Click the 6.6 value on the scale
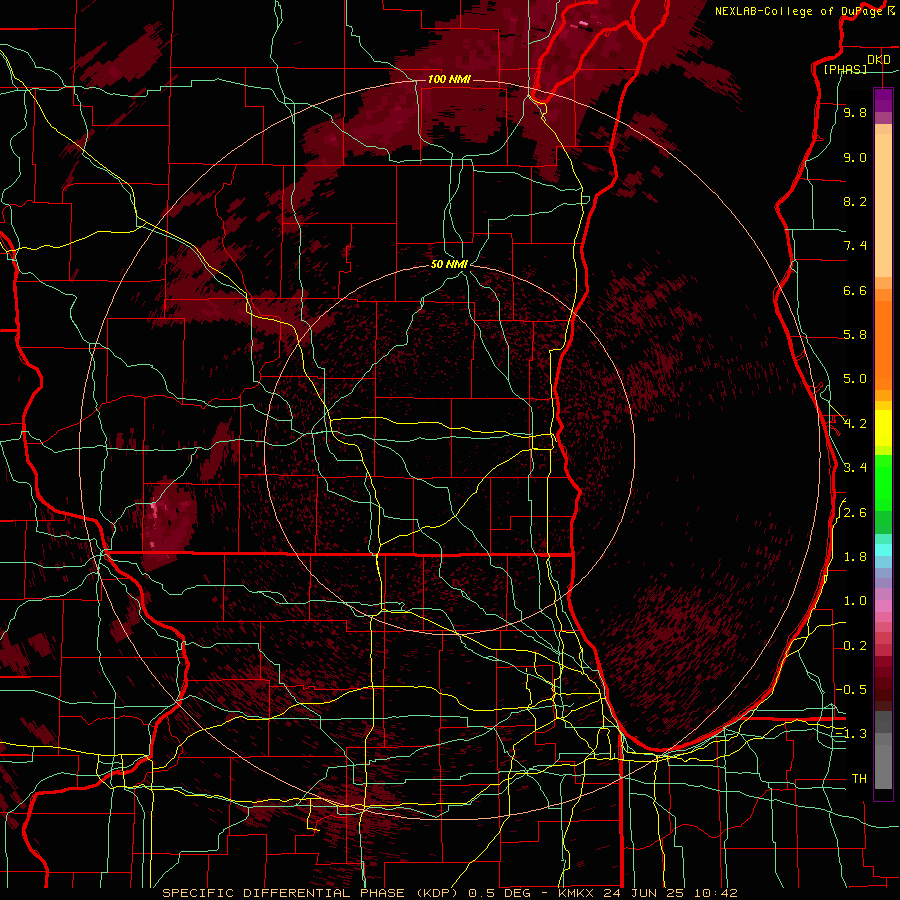The height and width of the screenshot is (900, 900). [855, 290]
